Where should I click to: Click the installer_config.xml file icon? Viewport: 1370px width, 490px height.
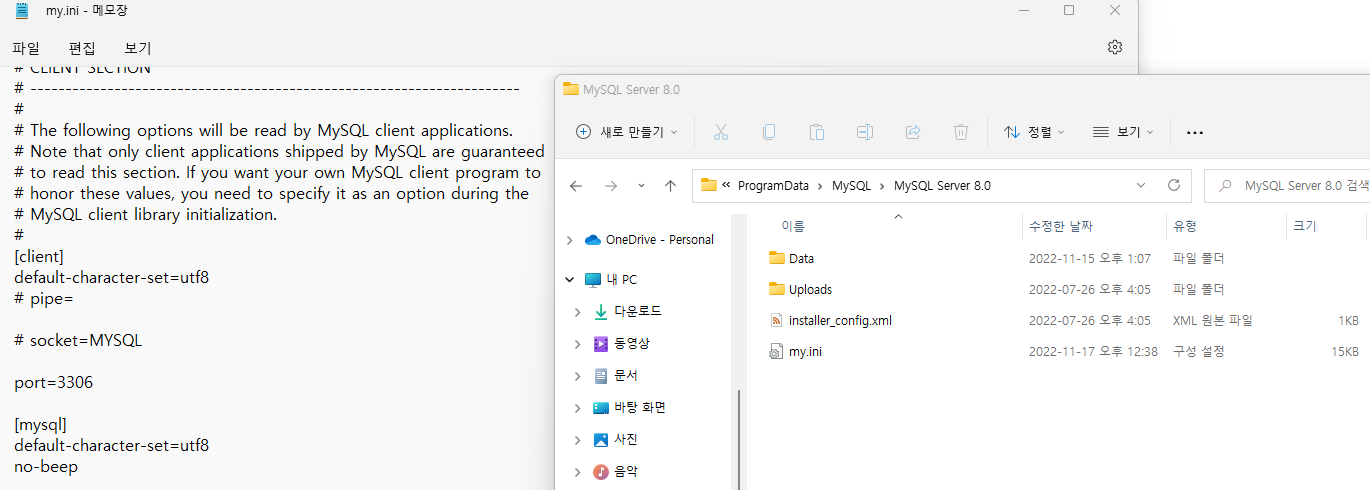[777, 321]
